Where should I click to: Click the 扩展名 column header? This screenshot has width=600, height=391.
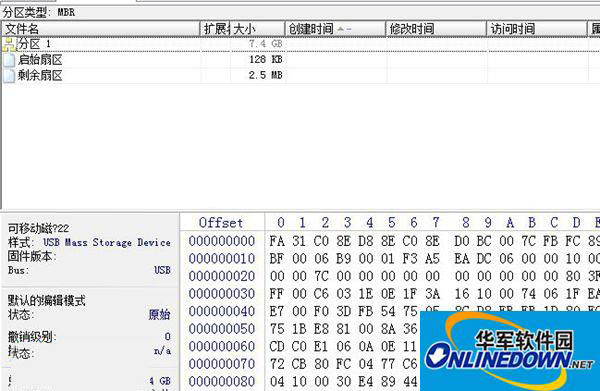[215, 29]
